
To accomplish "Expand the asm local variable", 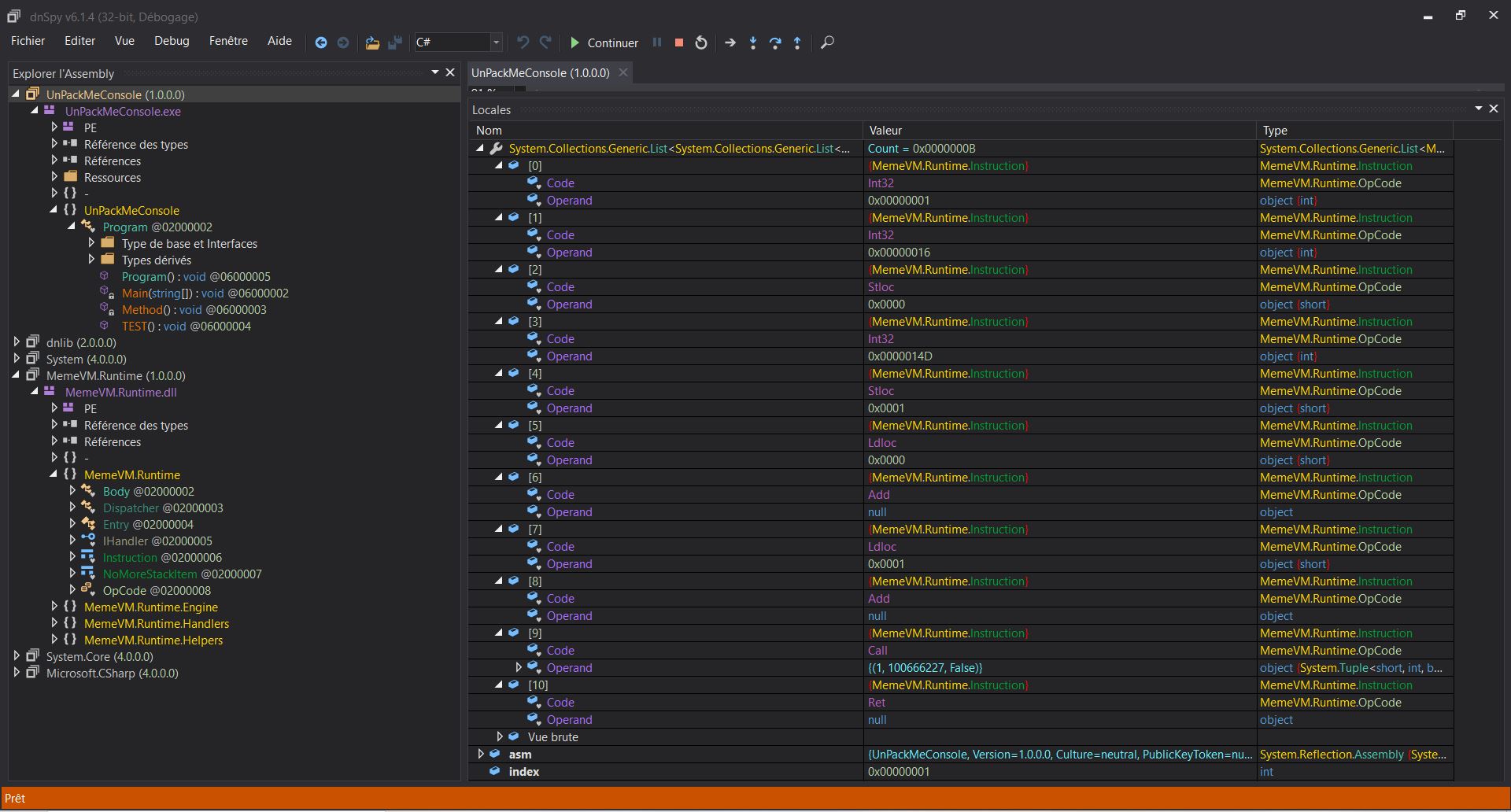I will pyautogui.click(x=481, y=754).
